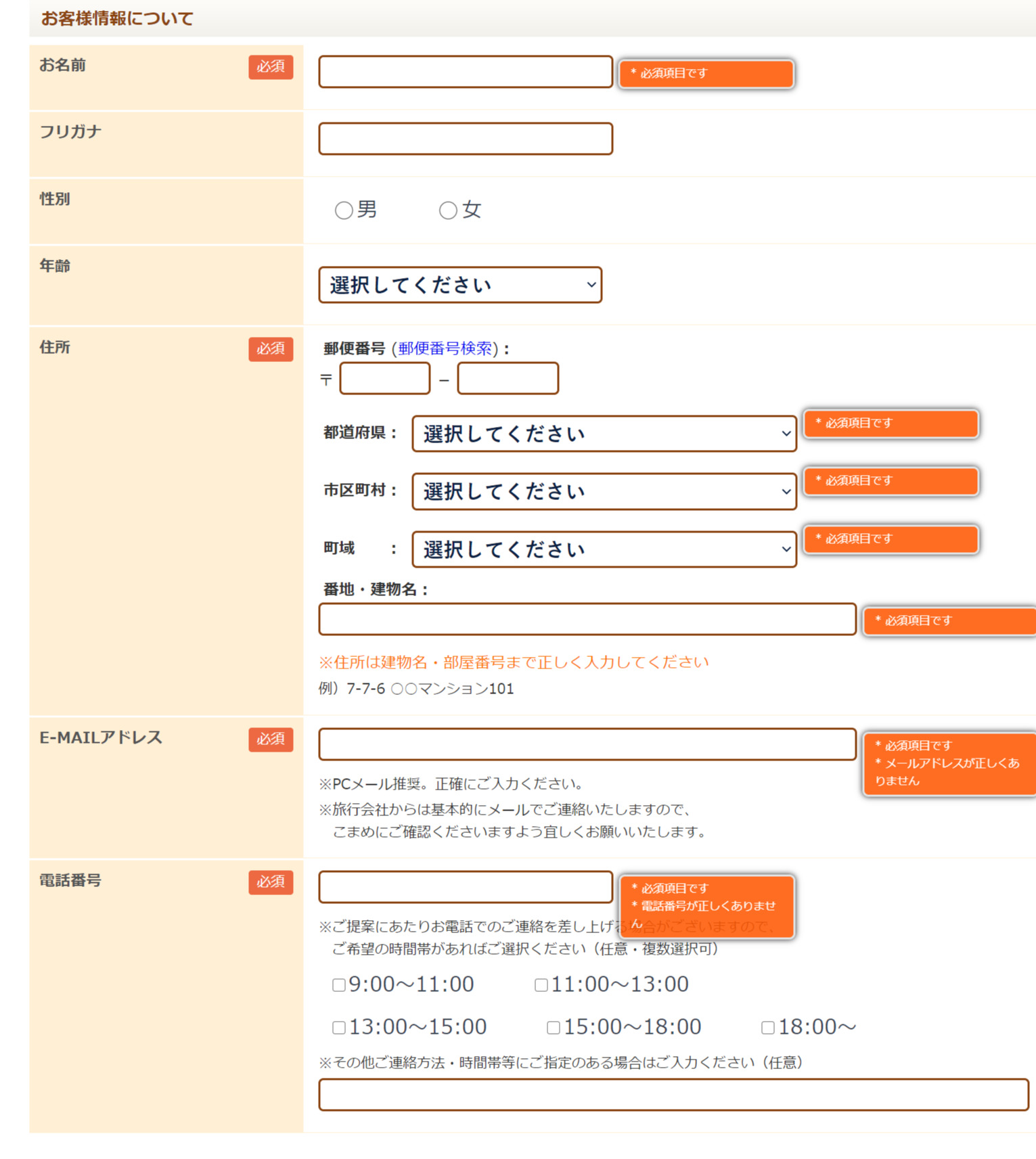Screen dimensions: 1036x1159
Task: Check the 9:00～11:00 time slot
Action: (339, 985)
